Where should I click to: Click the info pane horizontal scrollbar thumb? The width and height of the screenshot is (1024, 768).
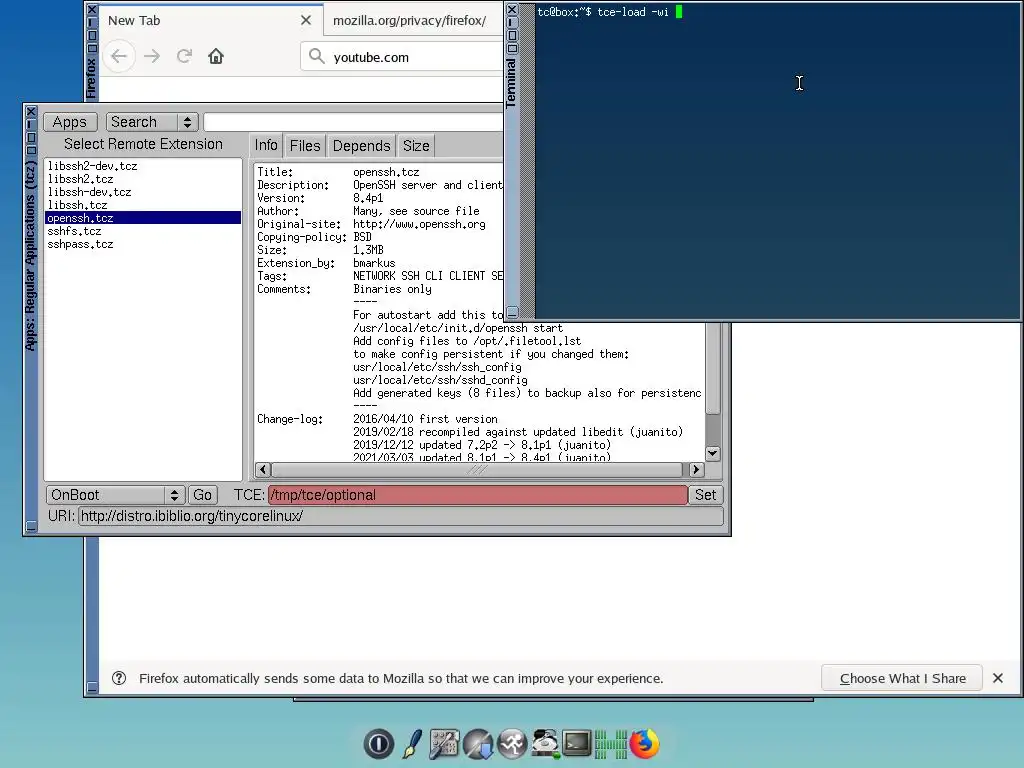pyautogui.click(x=477, y=470)
